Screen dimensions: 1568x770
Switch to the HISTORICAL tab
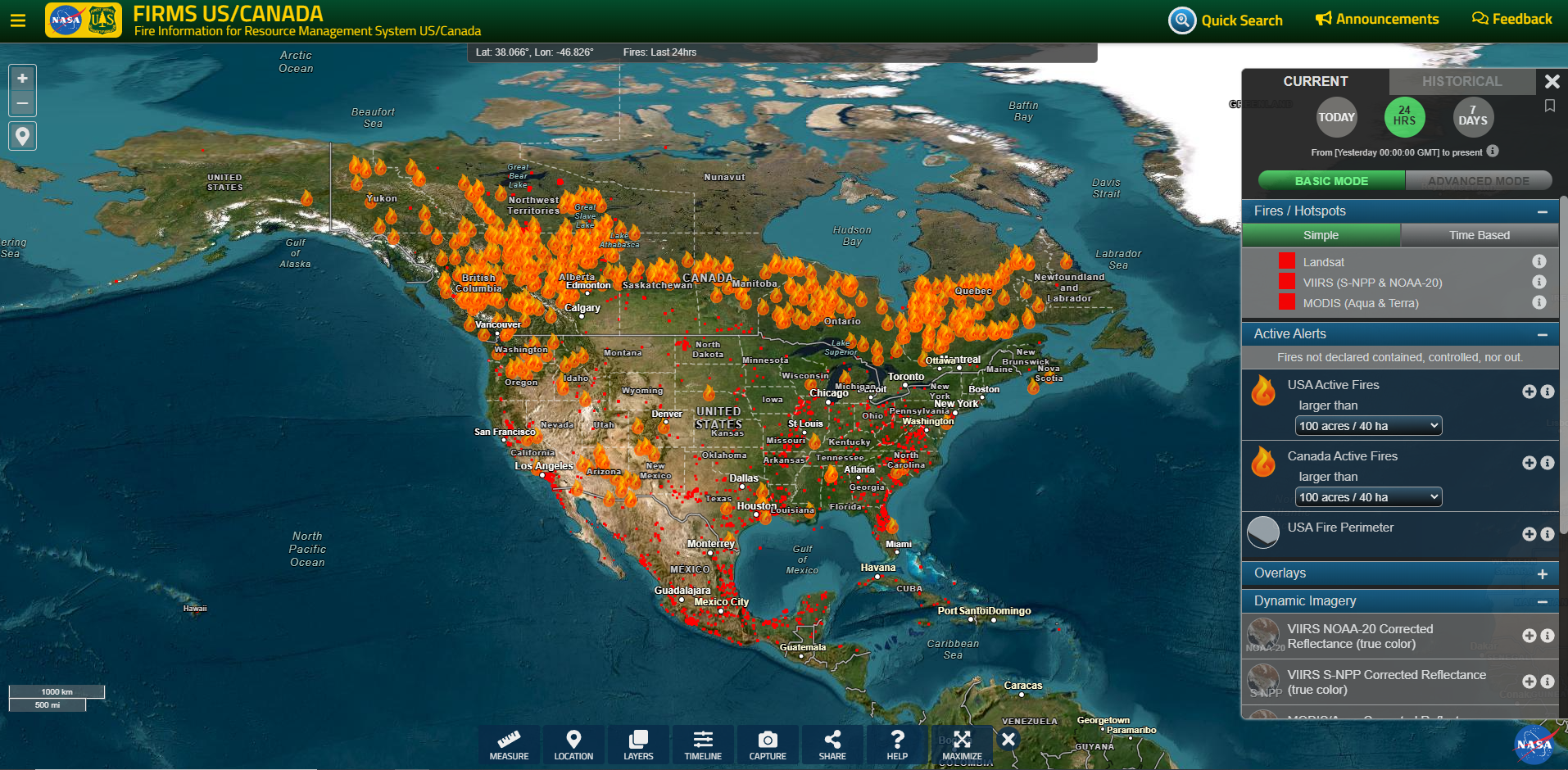1462,81
